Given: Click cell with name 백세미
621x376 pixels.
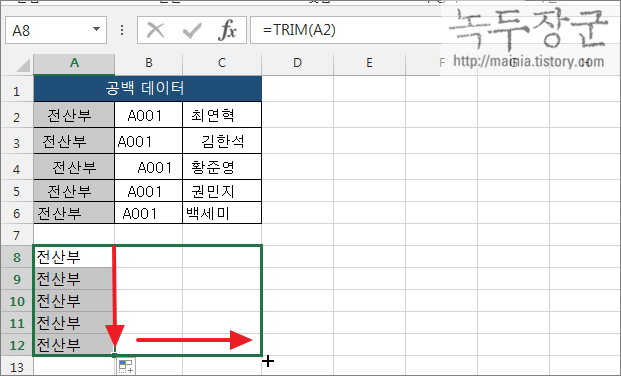Looking at the screenshot, I should click(222, 214).
